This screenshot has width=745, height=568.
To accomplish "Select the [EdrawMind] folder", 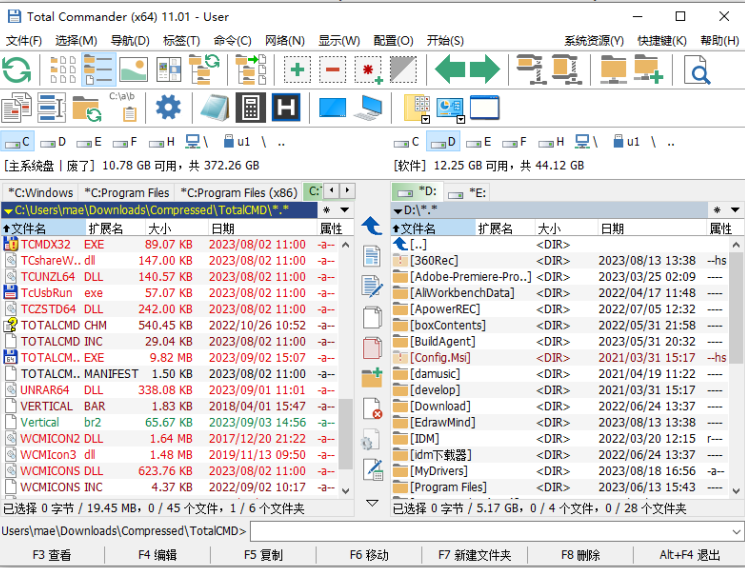I will click(x=560, y=423).
